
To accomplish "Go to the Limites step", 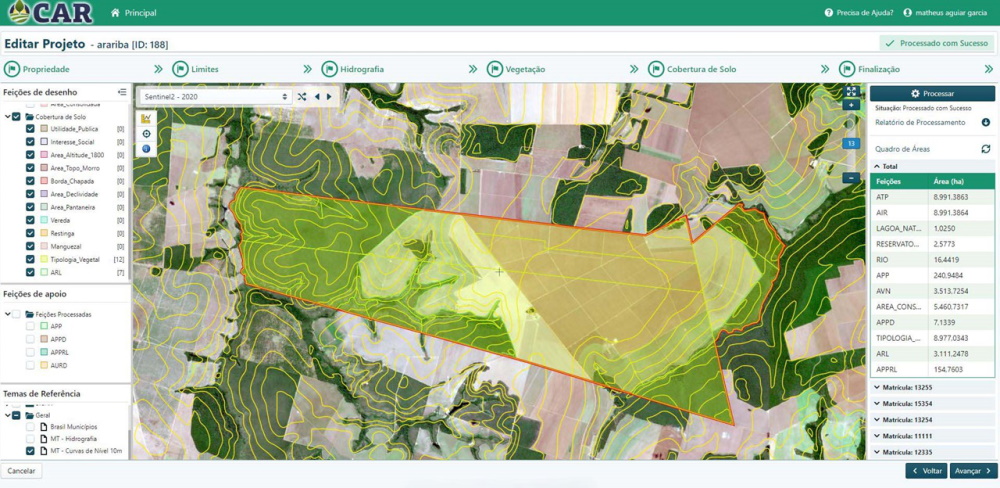I will (x=196, y=69).
